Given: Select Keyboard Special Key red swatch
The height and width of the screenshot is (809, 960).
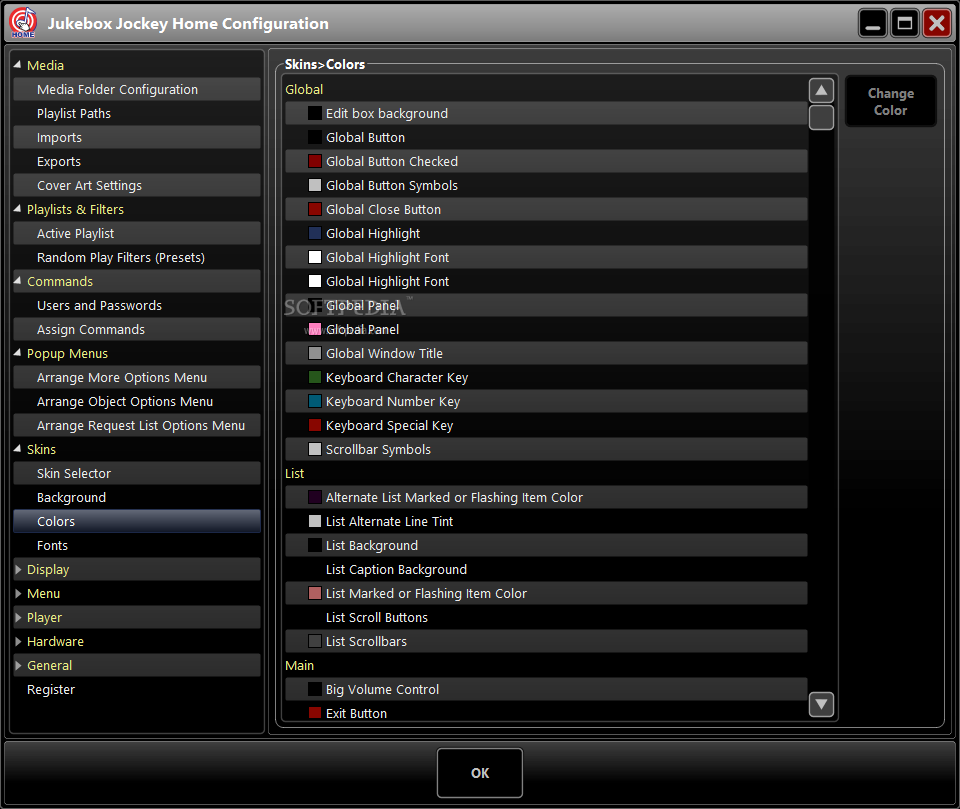Looking at the screenshot, I should click(x=315, y=425).
